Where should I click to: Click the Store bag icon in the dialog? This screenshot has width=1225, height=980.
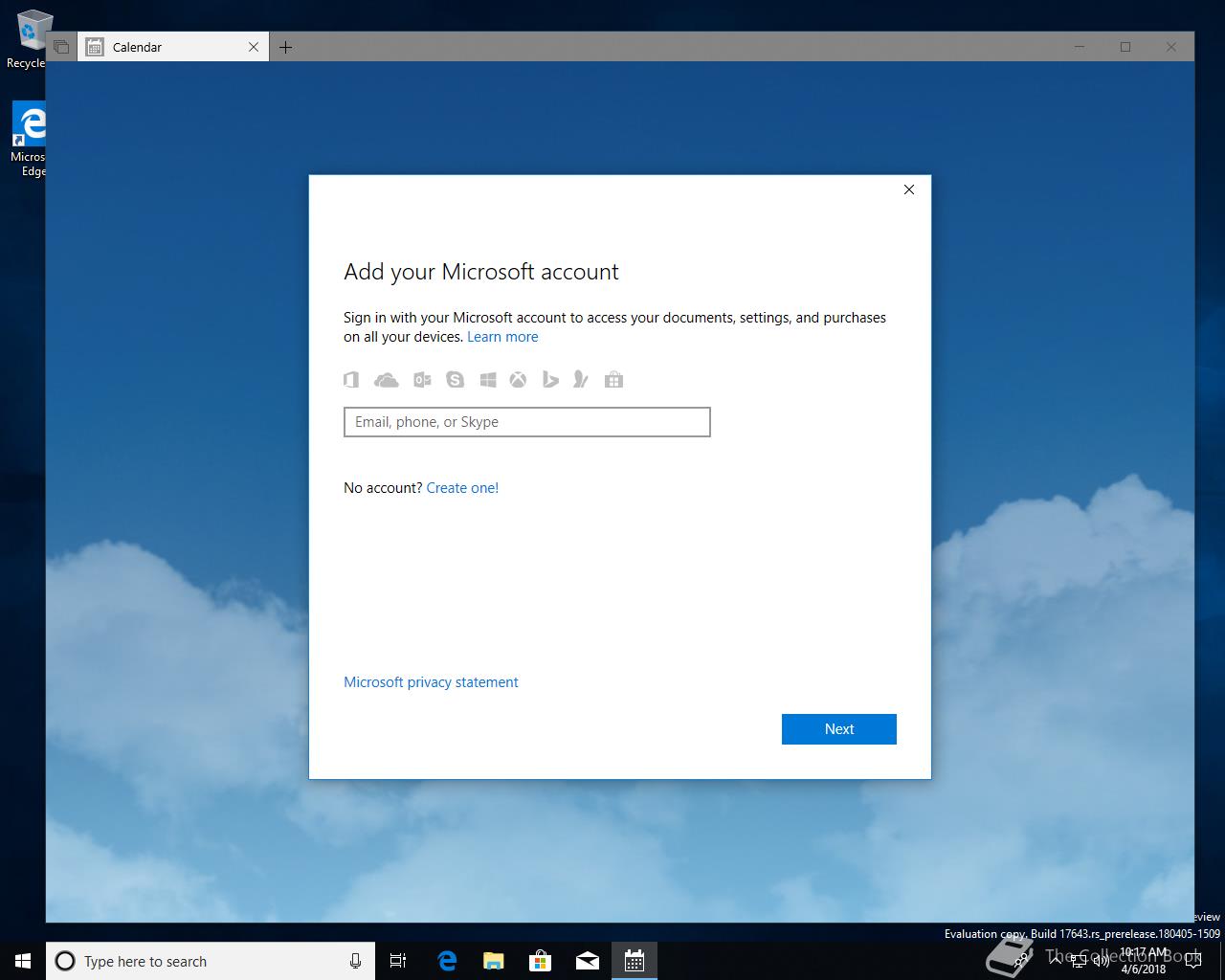click(614, 380)
